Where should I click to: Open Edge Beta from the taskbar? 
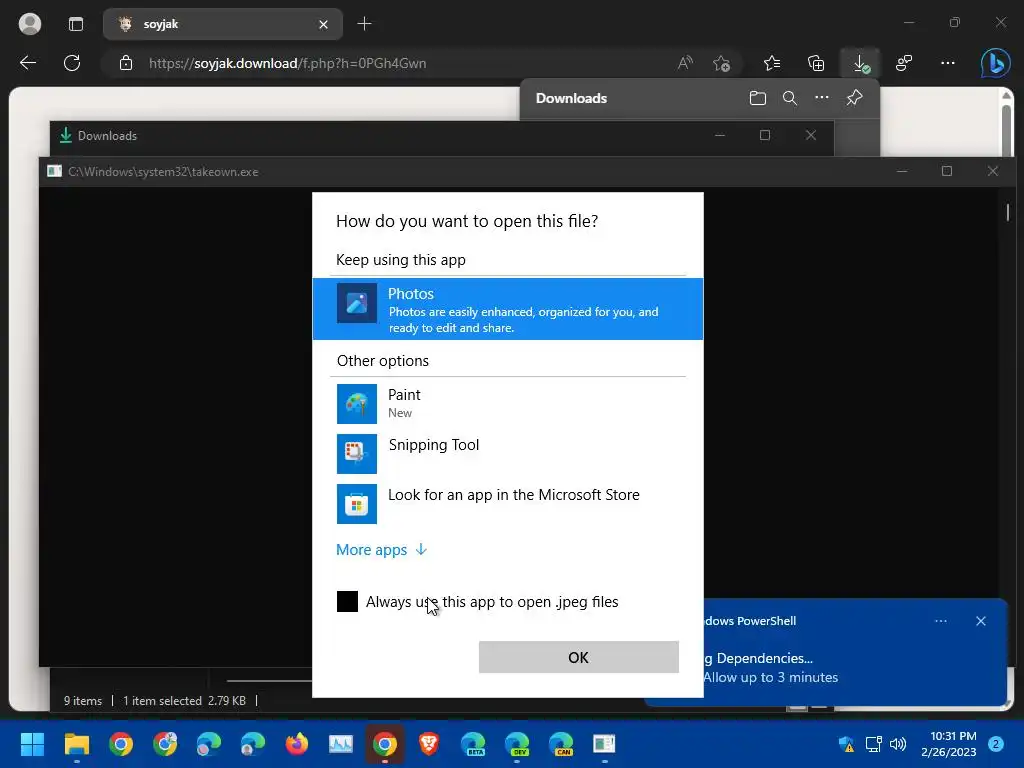(x=473, y=744)
